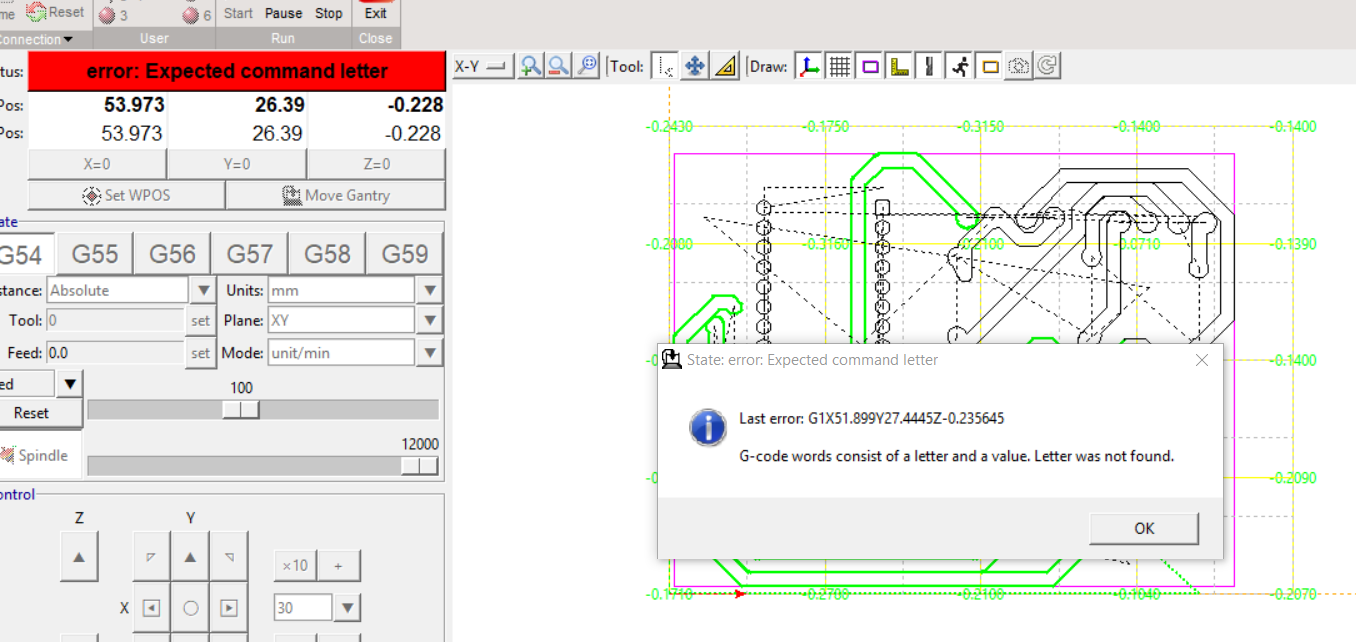The width and height of the screenshot is (1356, 642).
Task: Click the set button next to Tool
Action: (x=201, y=321)
